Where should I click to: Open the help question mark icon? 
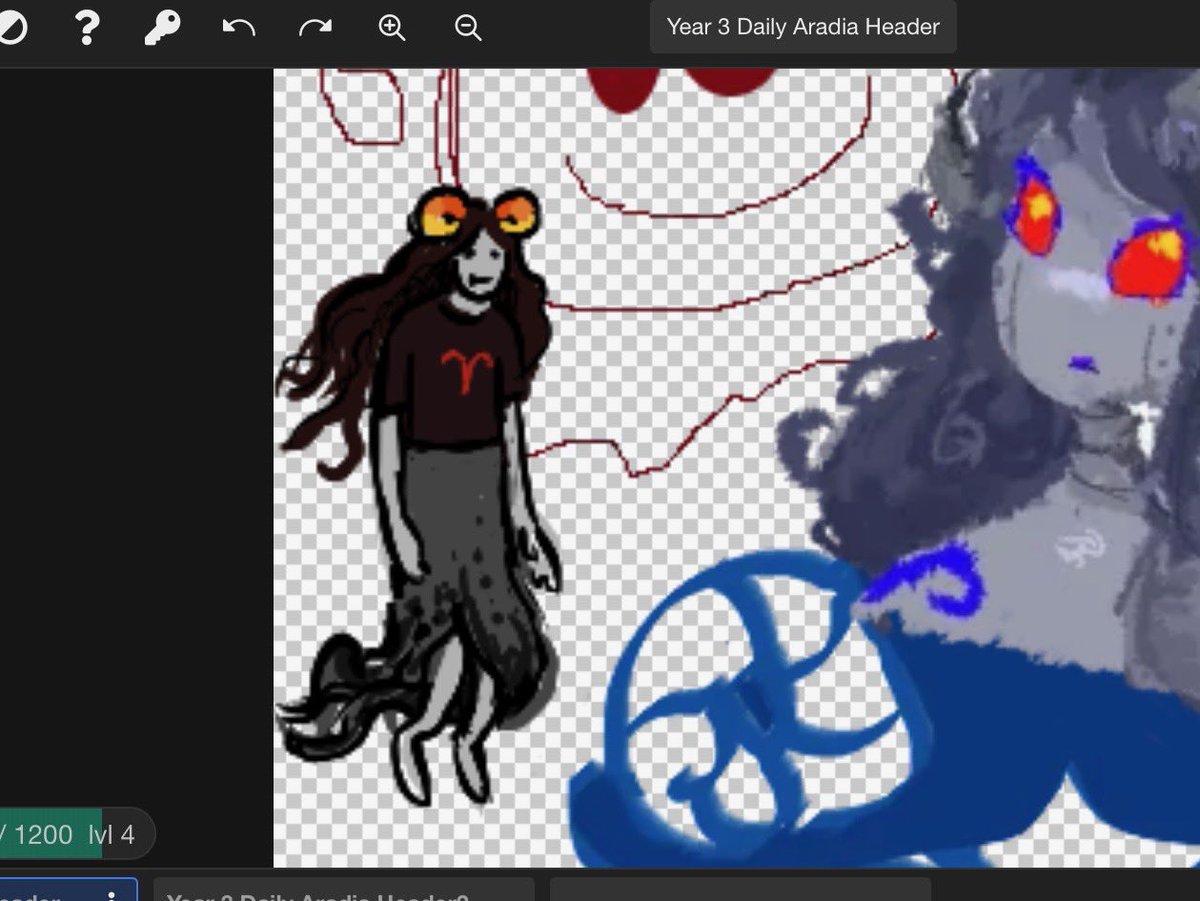click(87, 28)
